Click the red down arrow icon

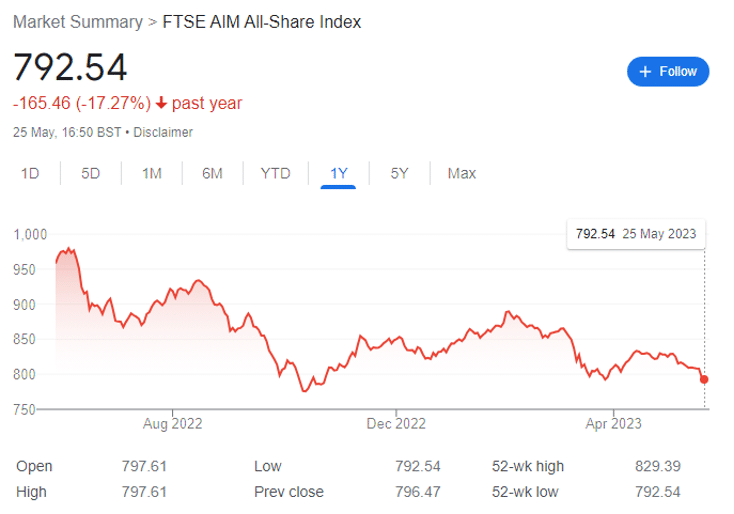coord(161,103)
